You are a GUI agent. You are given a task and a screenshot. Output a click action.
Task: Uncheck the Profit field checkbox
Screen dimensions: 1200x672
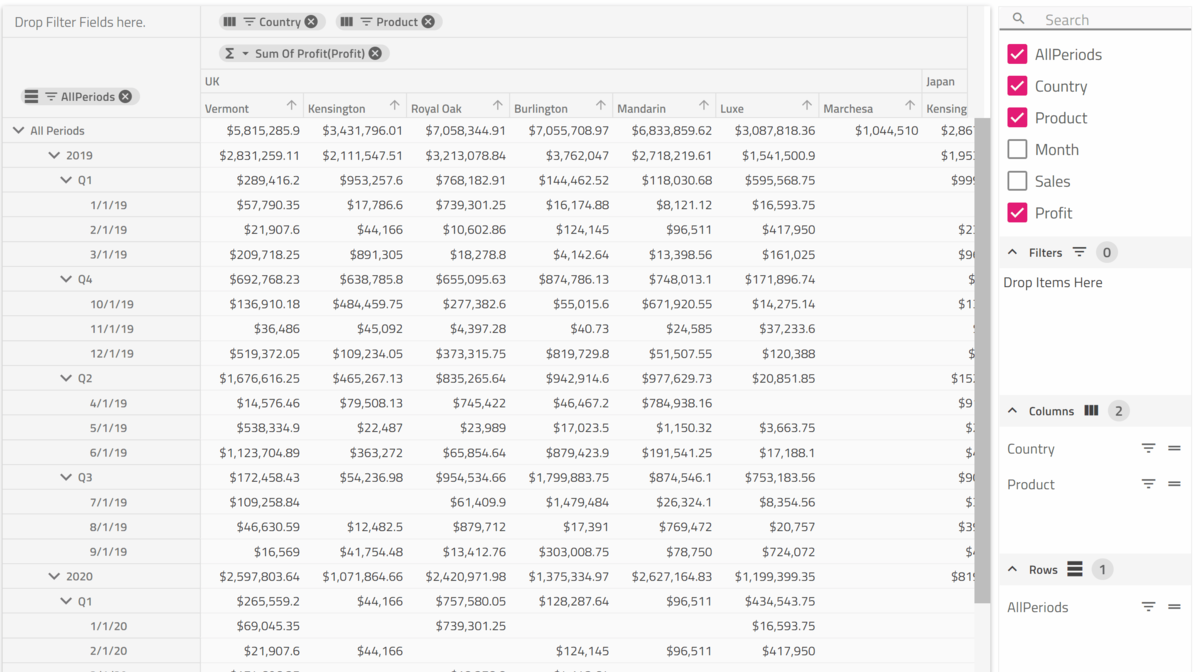click(1017, 213)
